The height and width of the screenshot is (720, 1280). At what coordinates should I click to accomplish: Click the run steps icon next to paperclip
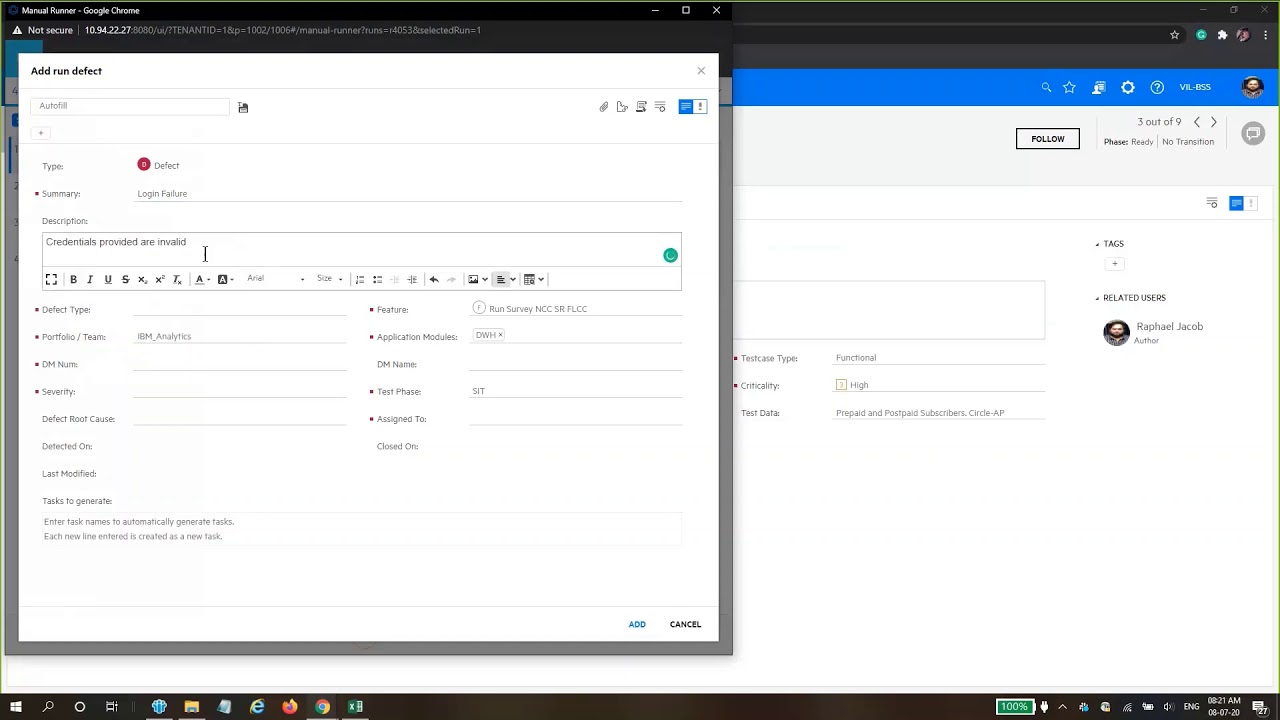(622, 107)
